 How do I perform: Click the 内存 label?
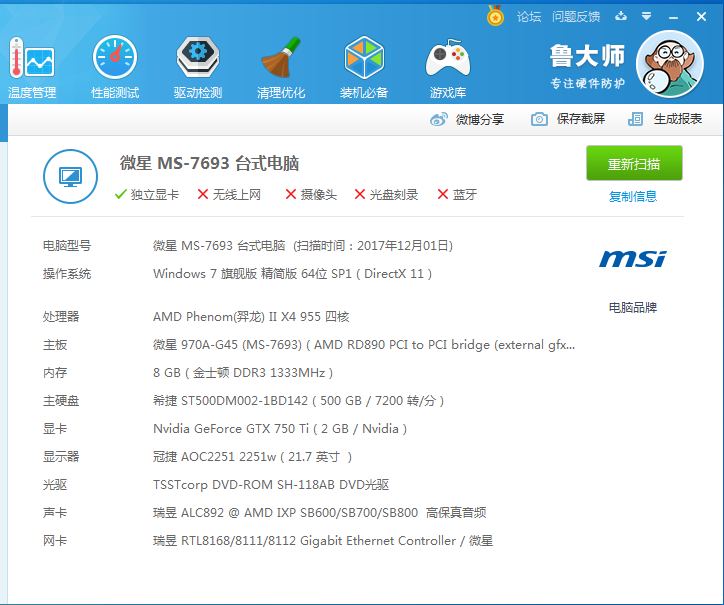click(55, 373)
